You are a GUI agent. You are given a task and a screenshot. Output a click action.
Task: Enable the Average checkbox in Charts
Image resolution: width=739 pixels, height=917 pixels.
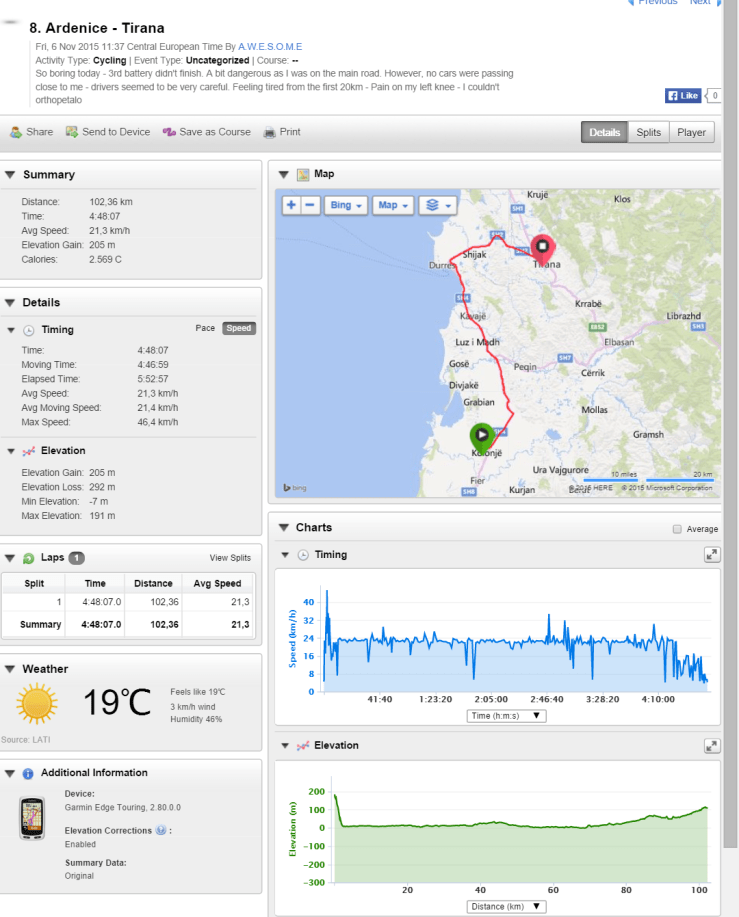click(x=677, y=529)
